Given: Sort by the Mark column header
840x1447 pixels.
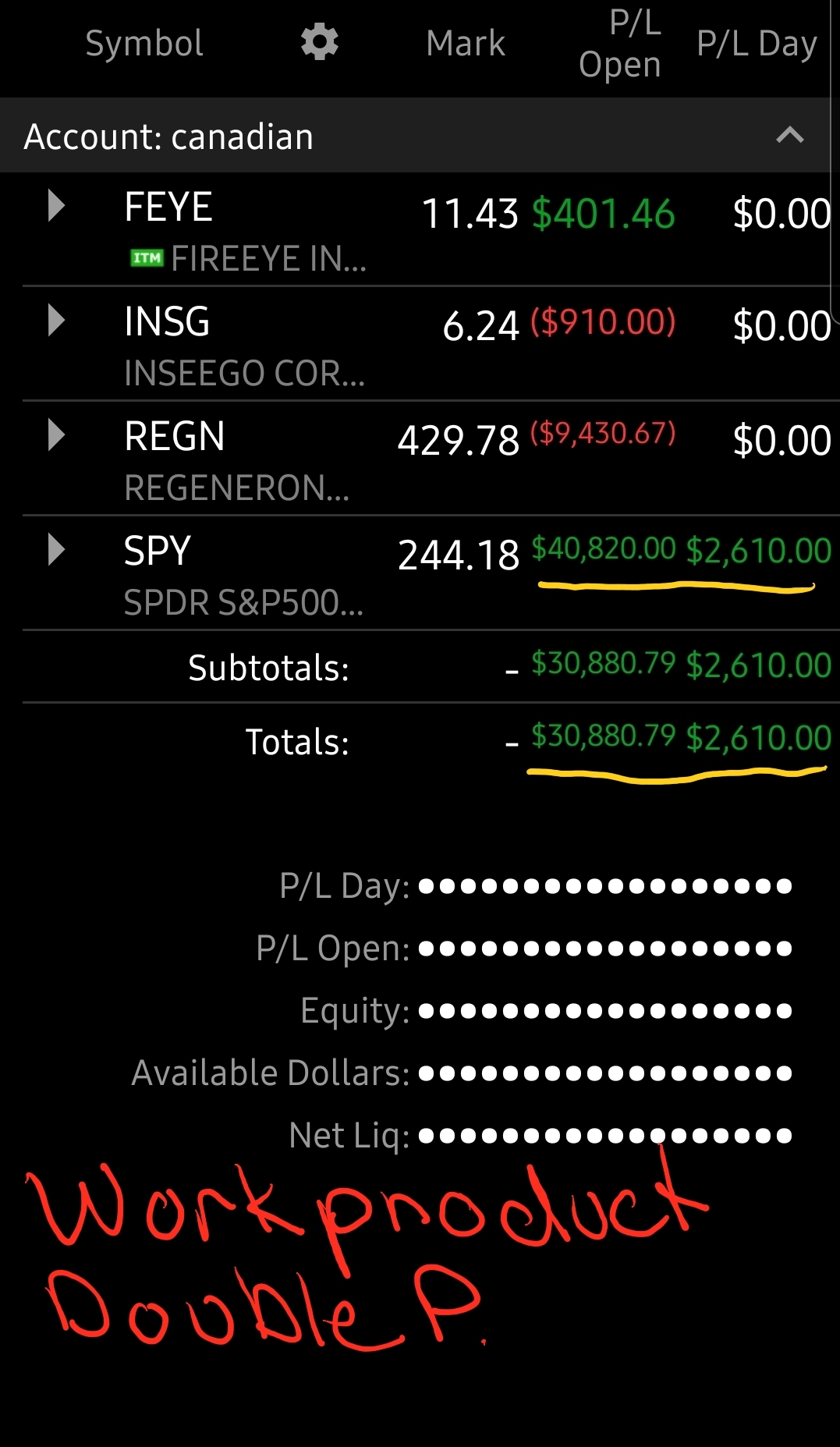Looking at the screenshot, I should click(x=466, y=43).
